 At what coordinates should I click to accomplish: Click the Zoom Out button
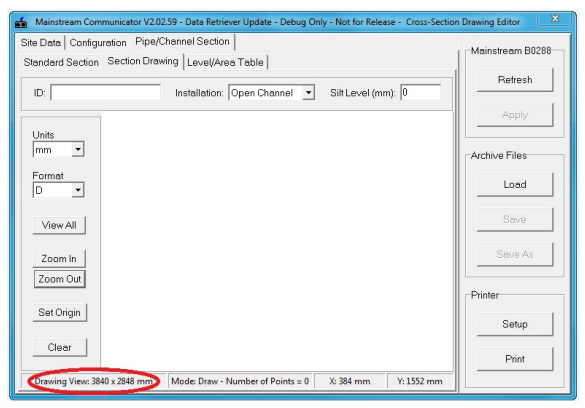(60, 279)
